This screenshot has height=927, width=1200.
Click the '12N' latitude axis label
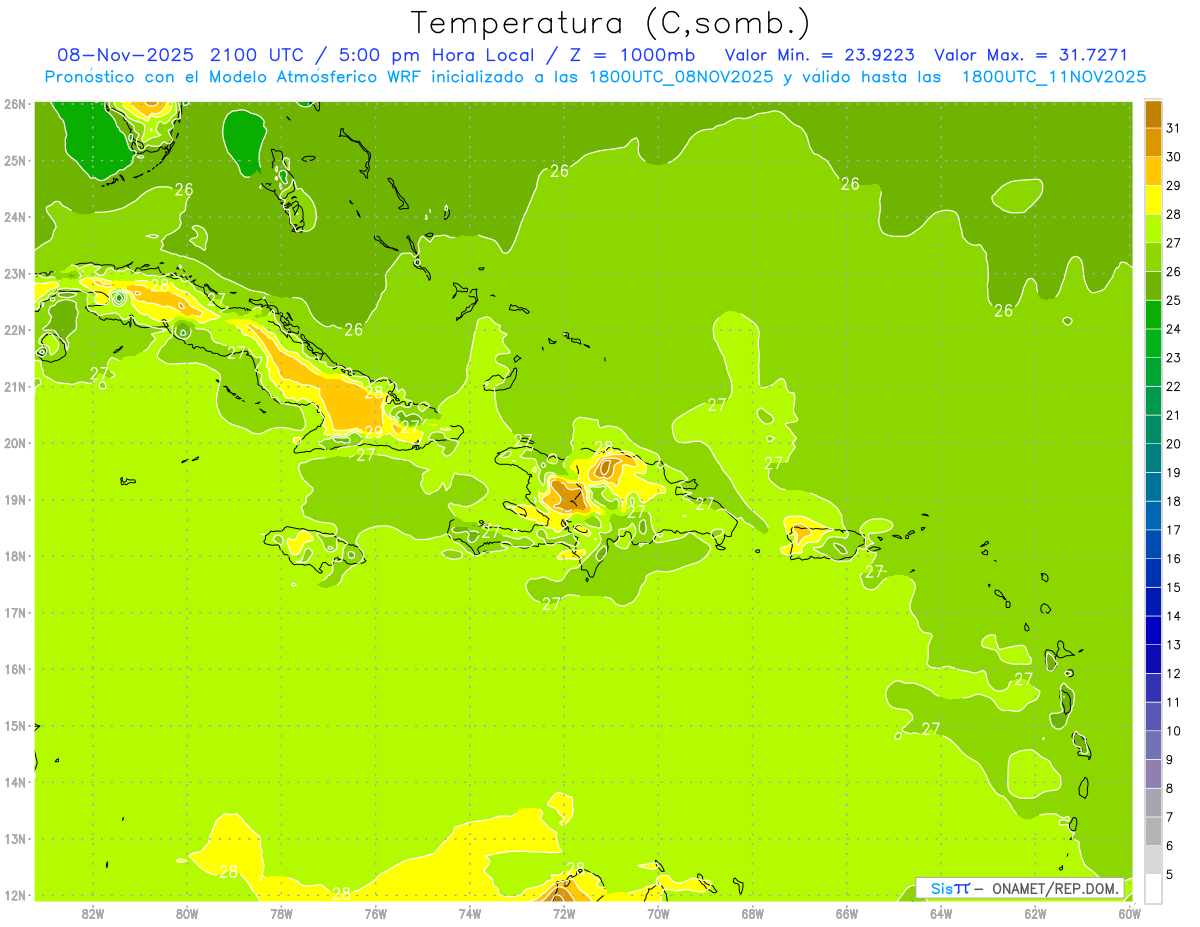[x=15, y=895]
